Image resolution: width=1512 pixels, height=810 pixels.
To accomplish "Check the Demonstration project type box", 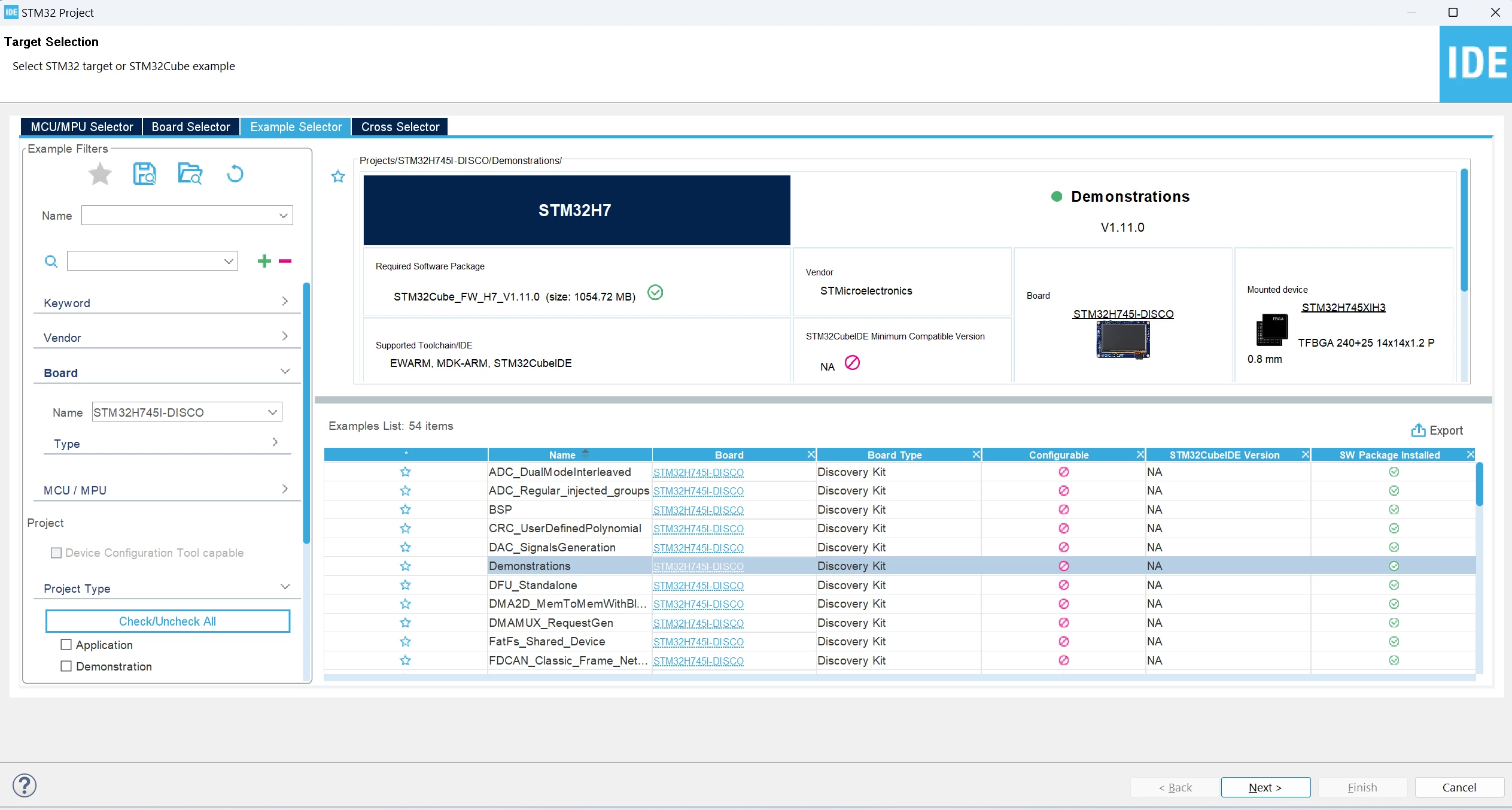I will coord(66,666).
